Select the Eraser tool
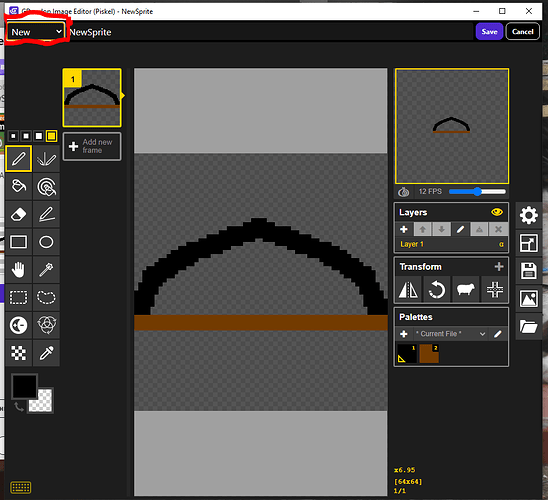The image size is (548, 500). [19, 214]
